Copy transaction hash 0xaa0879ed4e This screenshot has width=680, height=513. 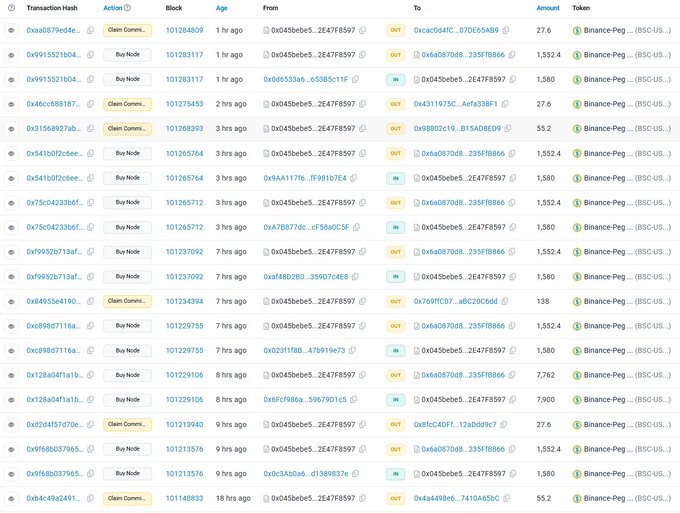[90, 30]
